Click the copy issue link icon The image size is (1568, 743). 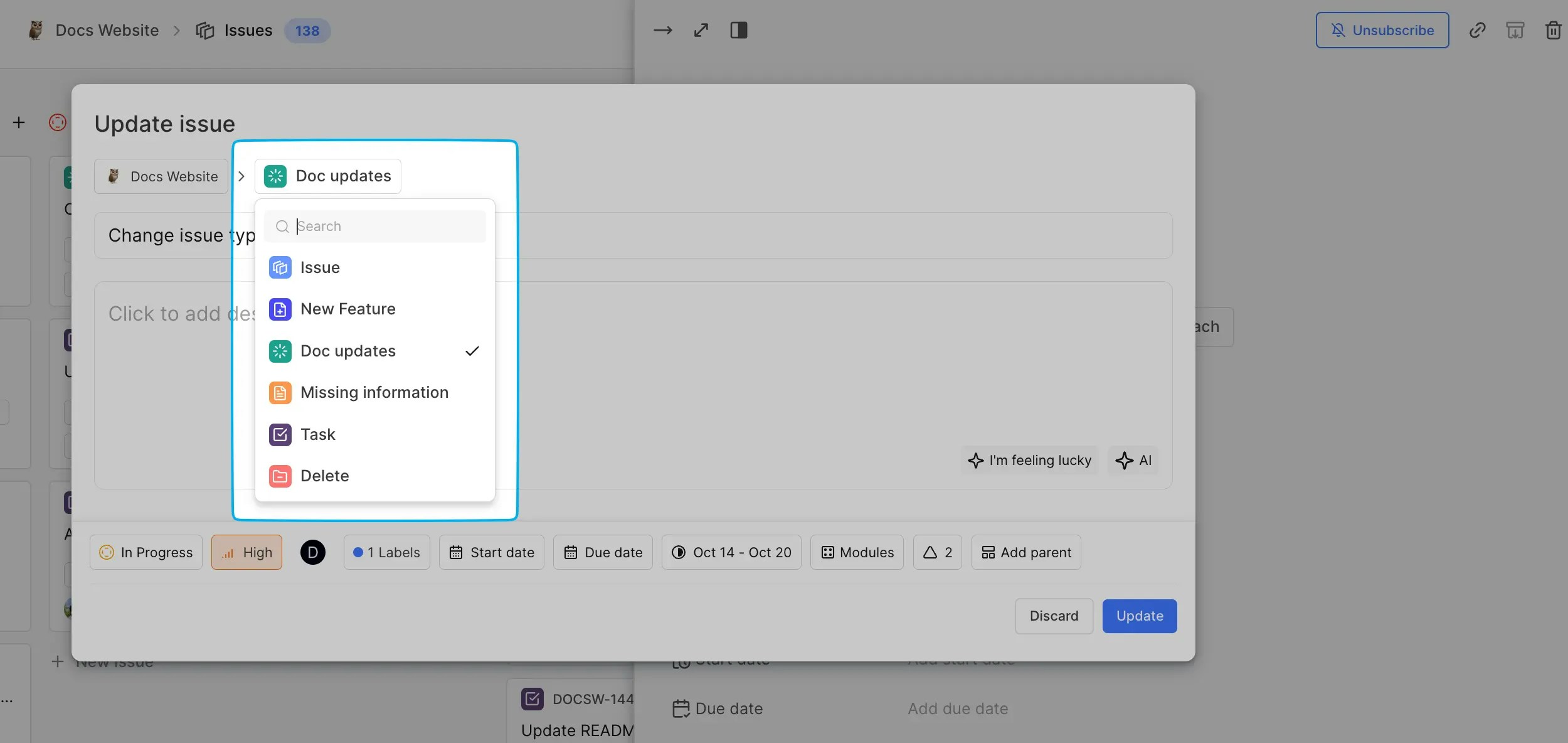[x=1477, y=30]
